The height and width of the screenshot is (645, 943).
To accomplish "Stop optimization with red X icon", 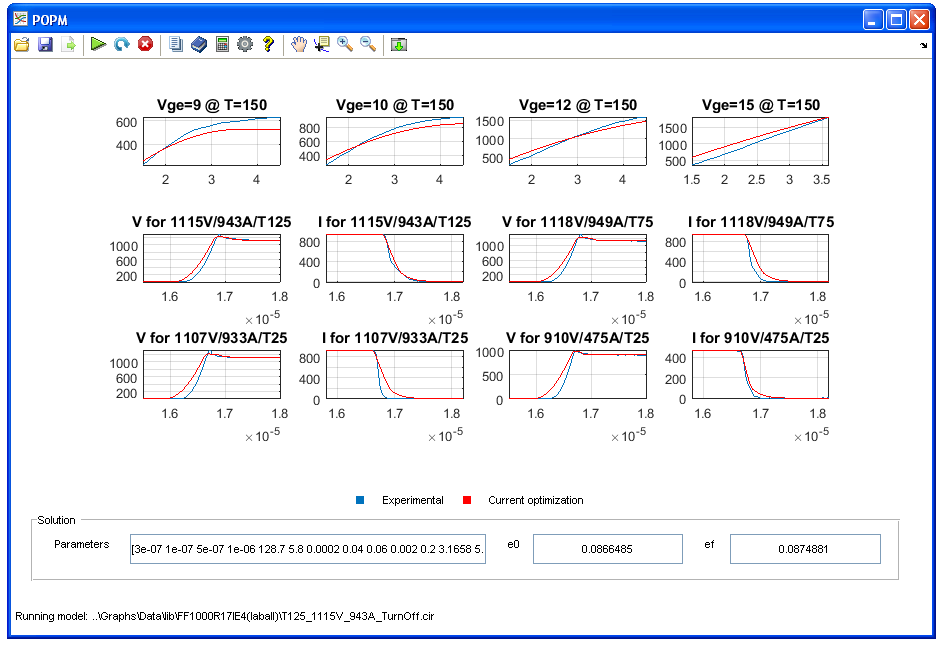I will [x=146, y=45].
